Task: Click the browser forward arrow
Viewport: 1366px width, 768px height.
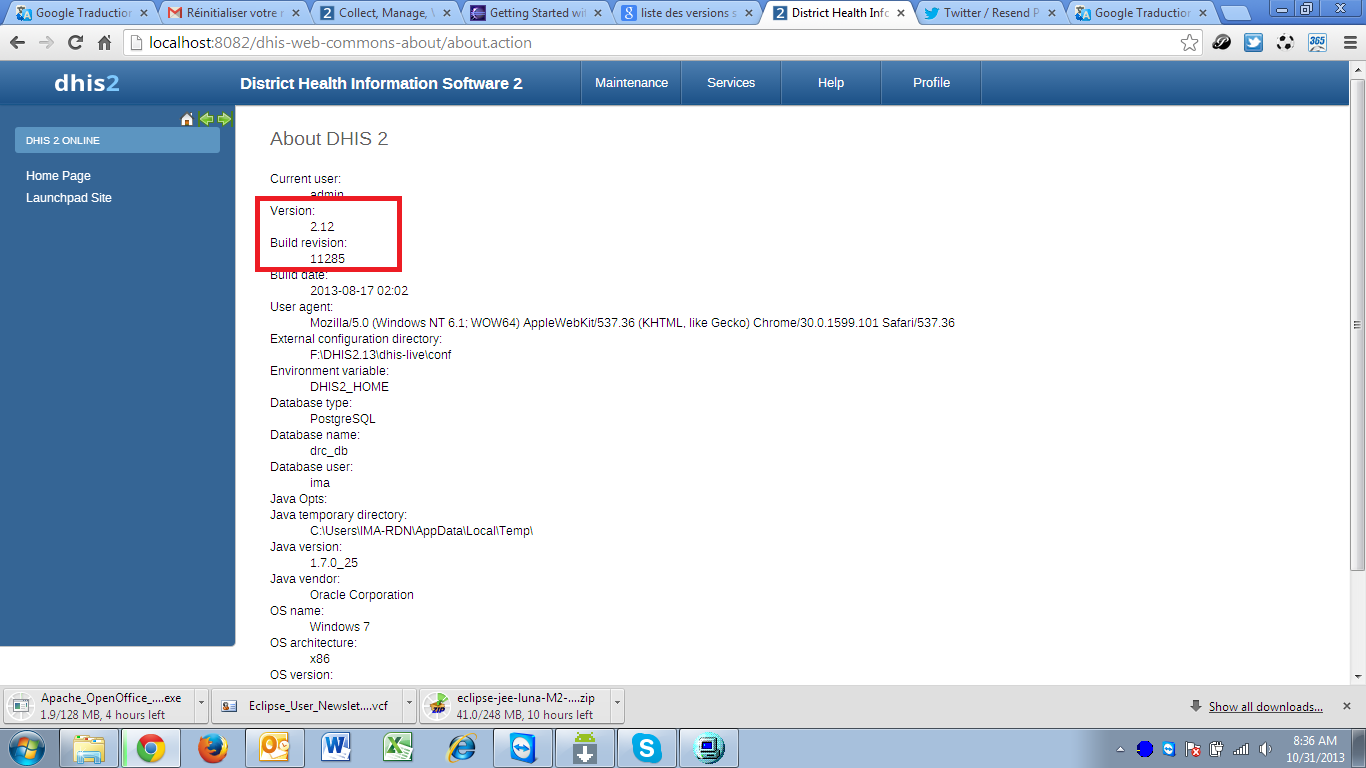Action: [x=46, y=43]
